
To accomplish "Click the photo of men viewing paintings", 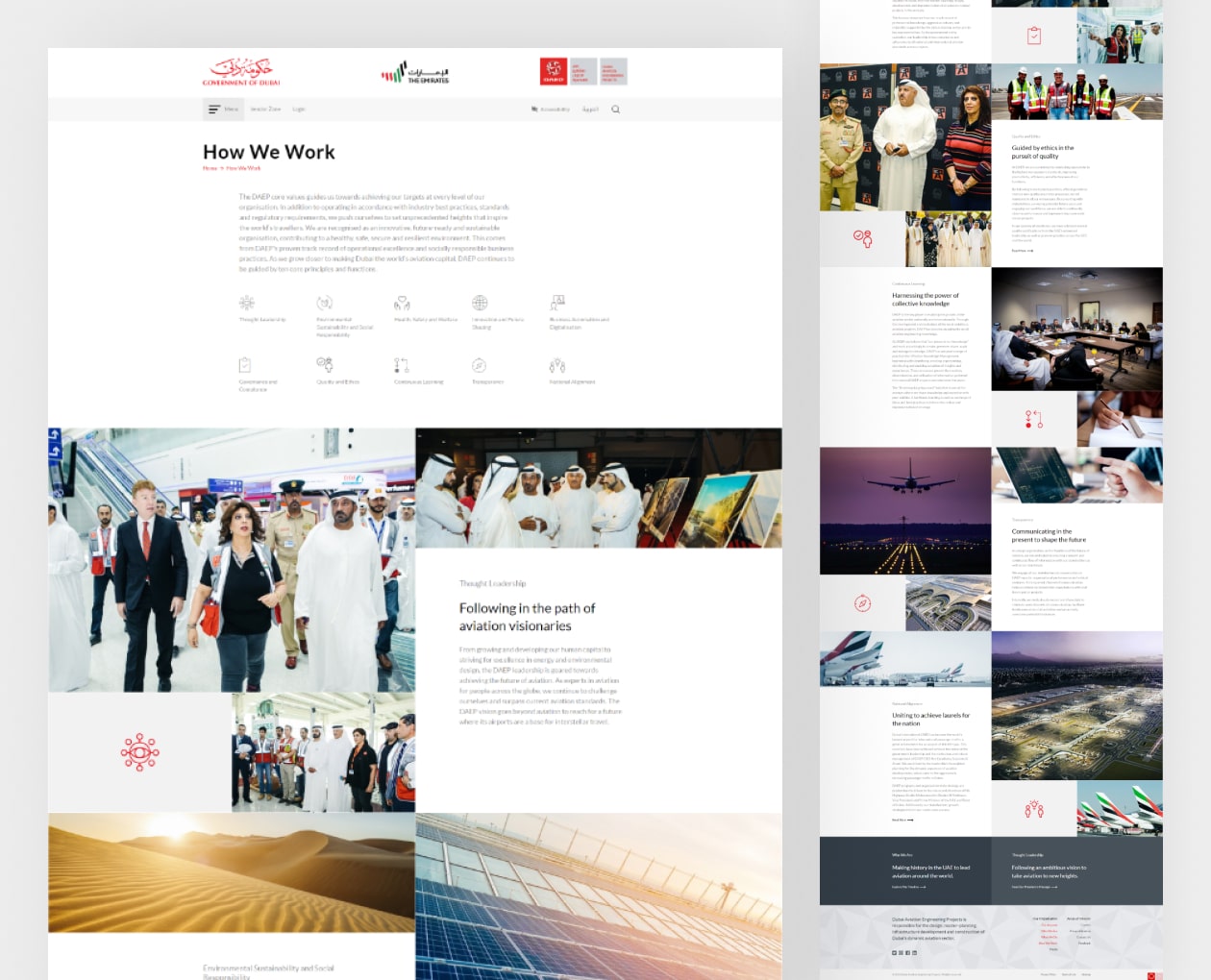I will coord(599,488).
